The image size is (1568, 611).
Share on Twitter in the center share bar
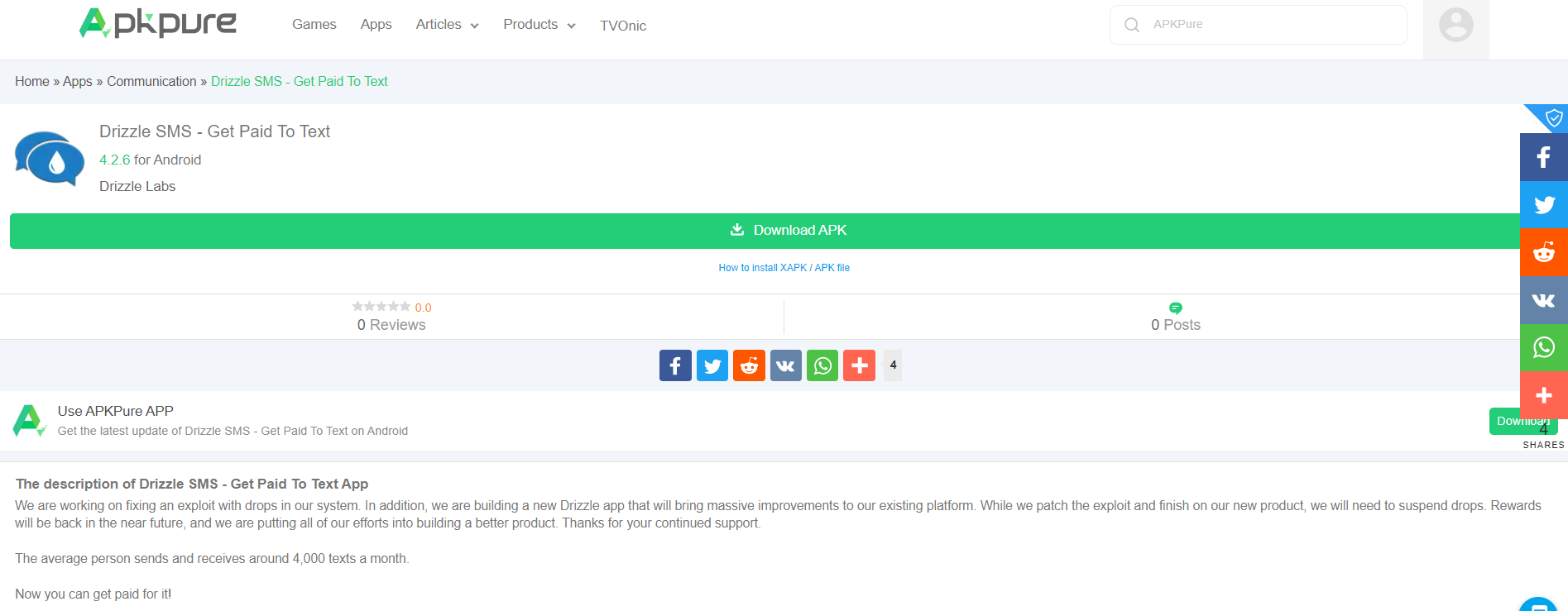[x=712, y=365]
